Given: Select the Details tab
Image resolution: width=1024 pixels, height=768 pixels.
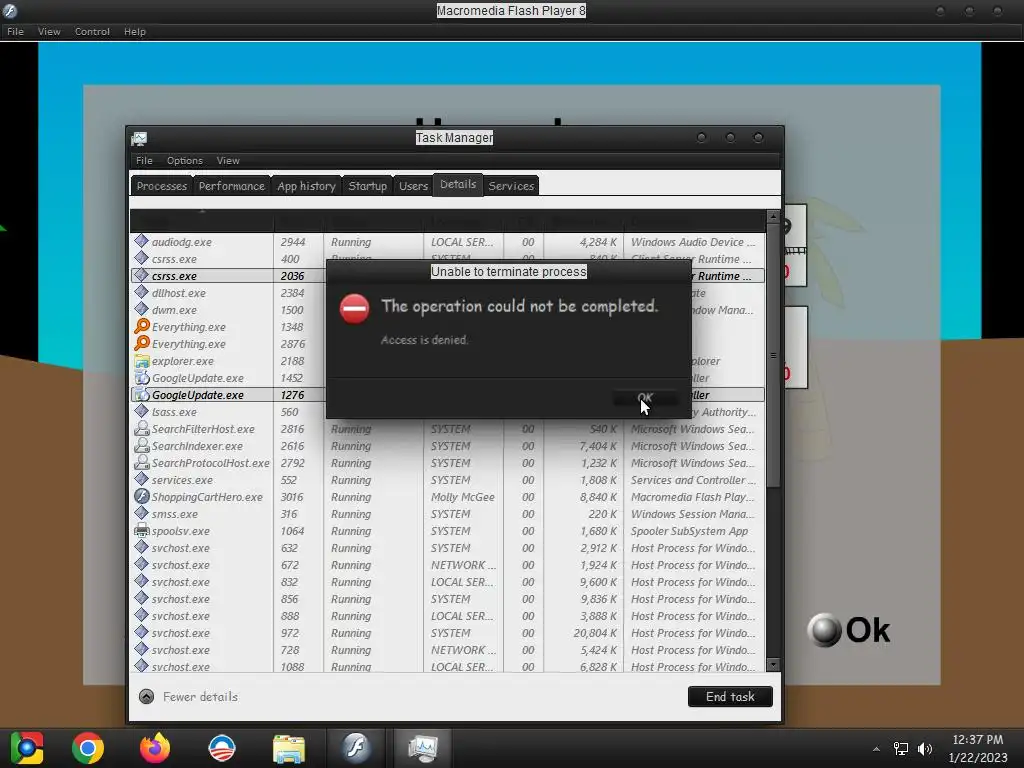Looking at the screenshot, I should [458, 184].
